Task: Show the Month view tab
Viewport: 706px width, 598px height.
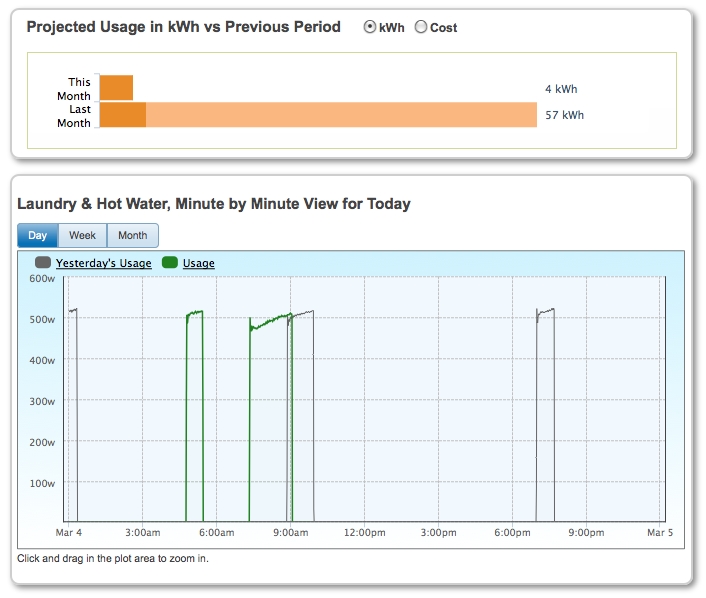Action: [132, 236]
